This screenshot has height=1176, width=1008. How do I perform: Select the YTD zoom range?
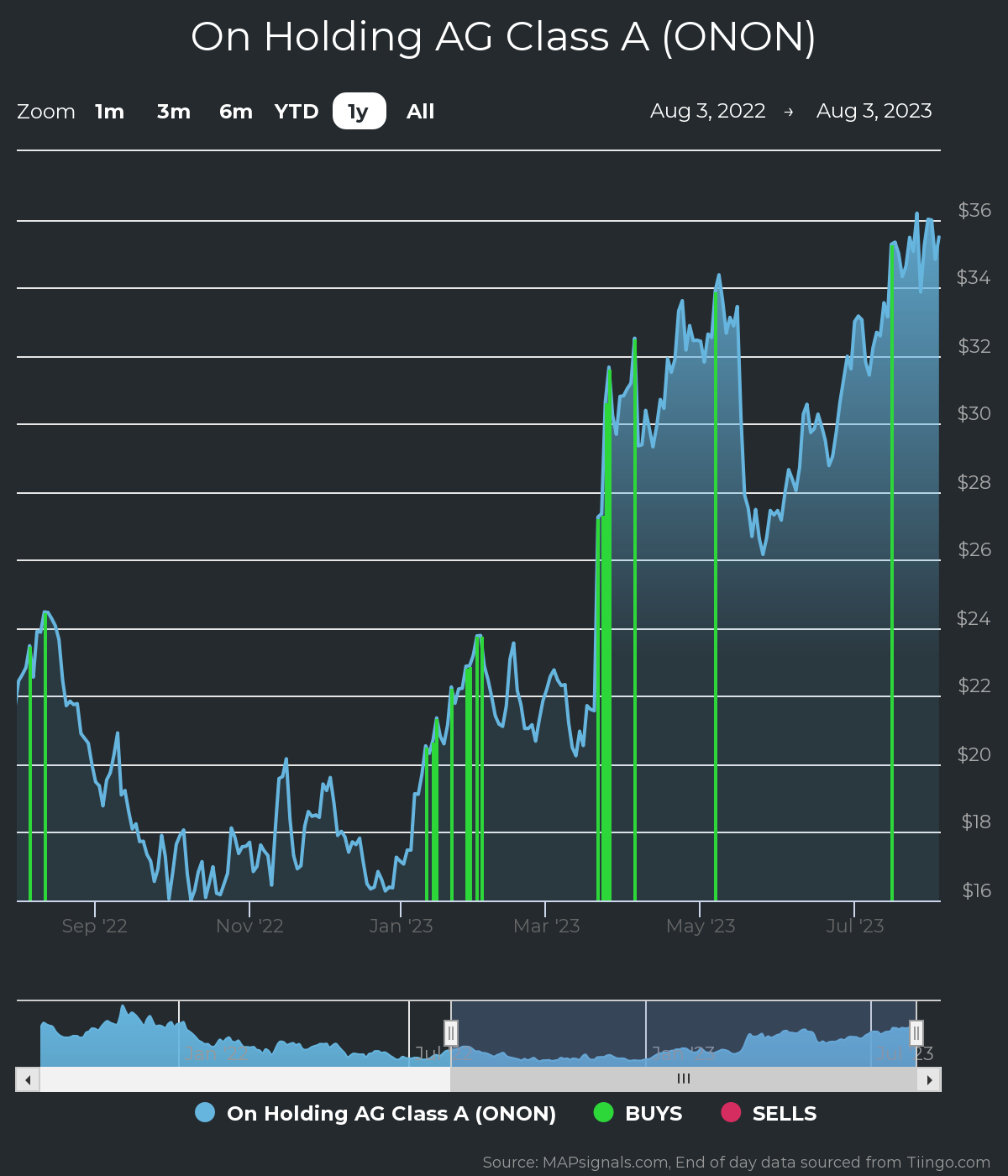tap(297, 112)
